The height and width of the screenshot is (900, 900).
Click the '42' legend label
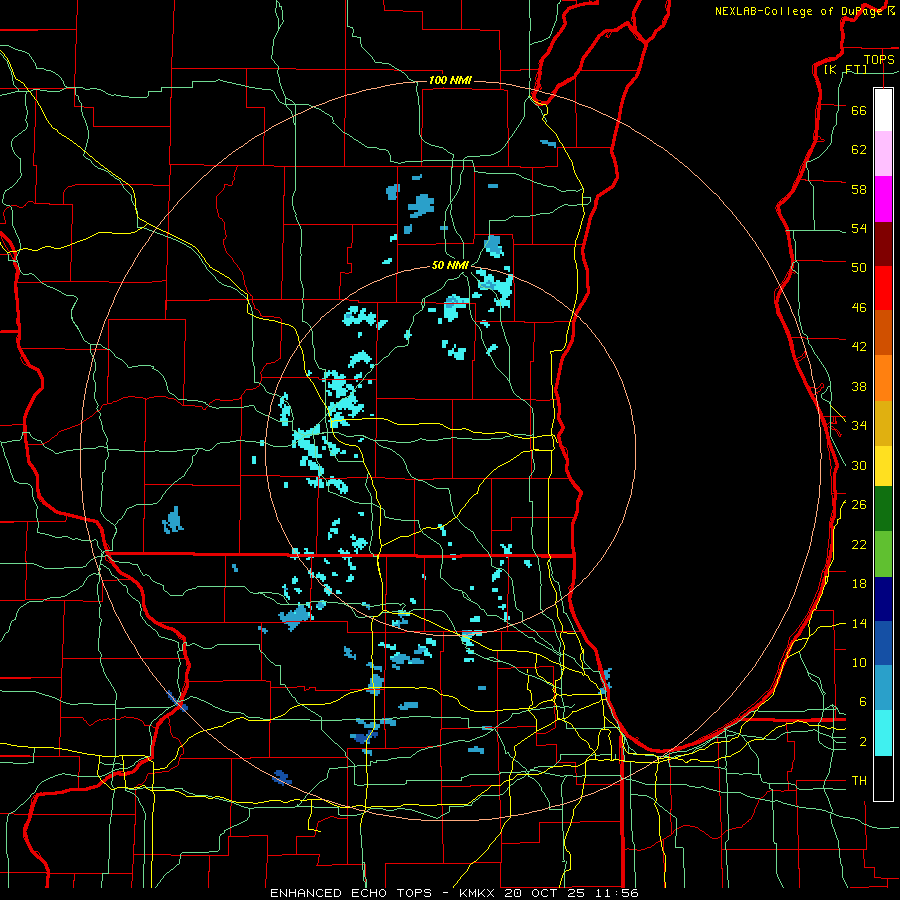[x=859, y=347]
